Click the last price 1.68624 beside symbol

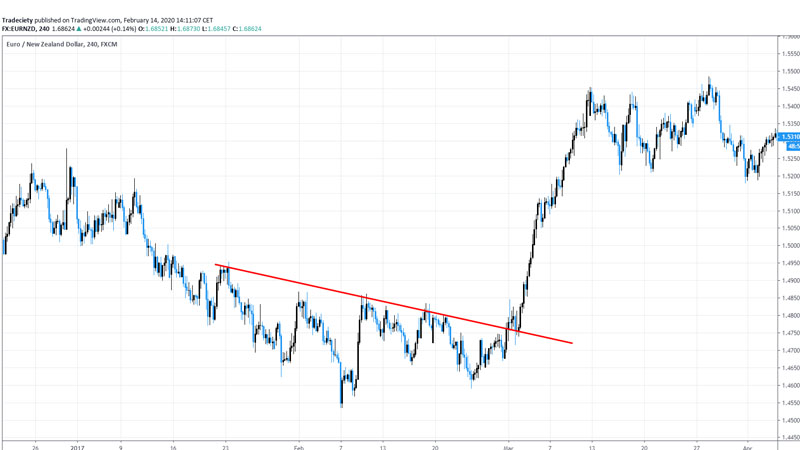[x=63, y=29]
